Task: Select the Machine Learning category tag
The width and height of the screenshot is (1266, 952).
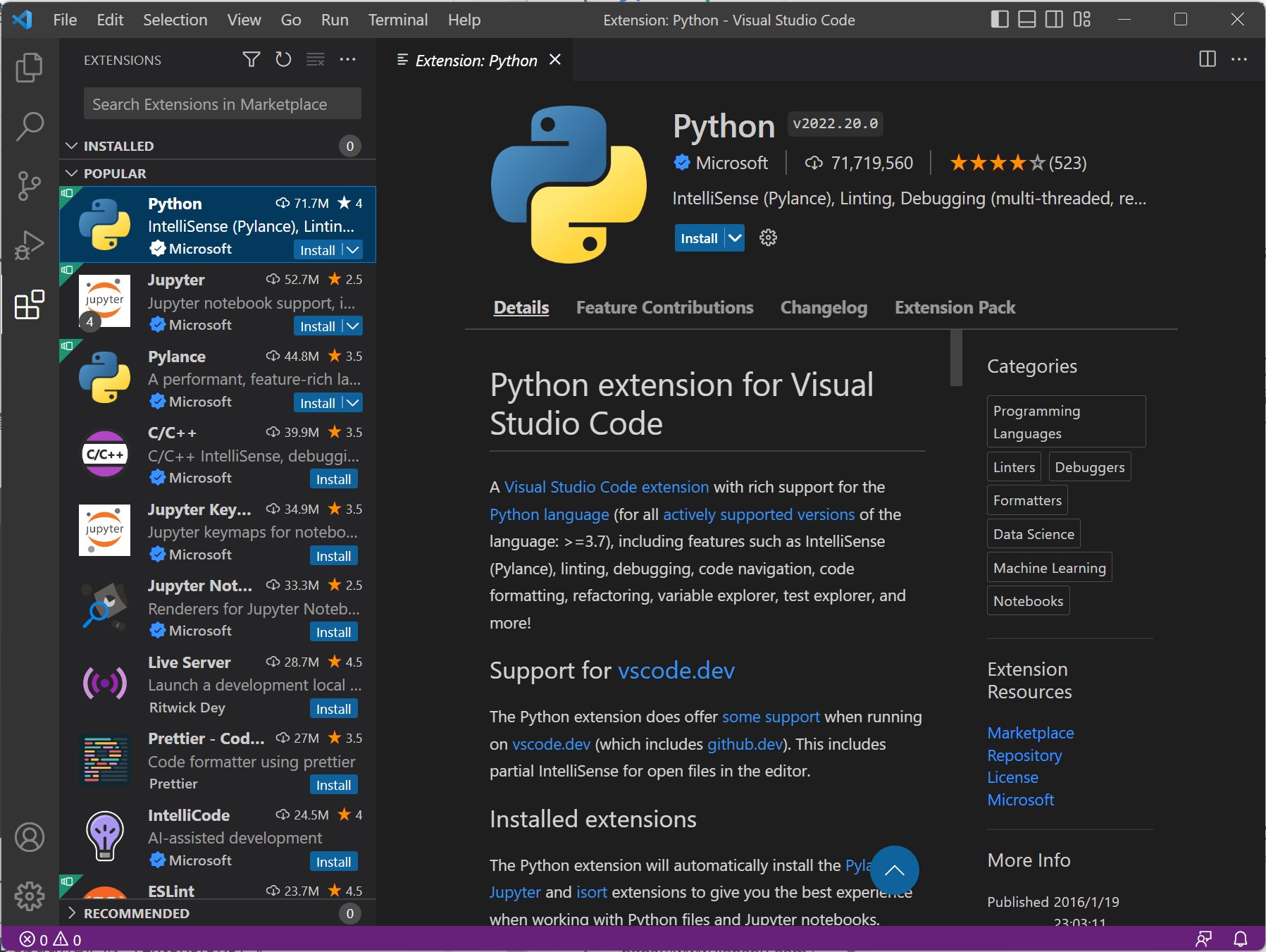Action: pos(1049,568)
